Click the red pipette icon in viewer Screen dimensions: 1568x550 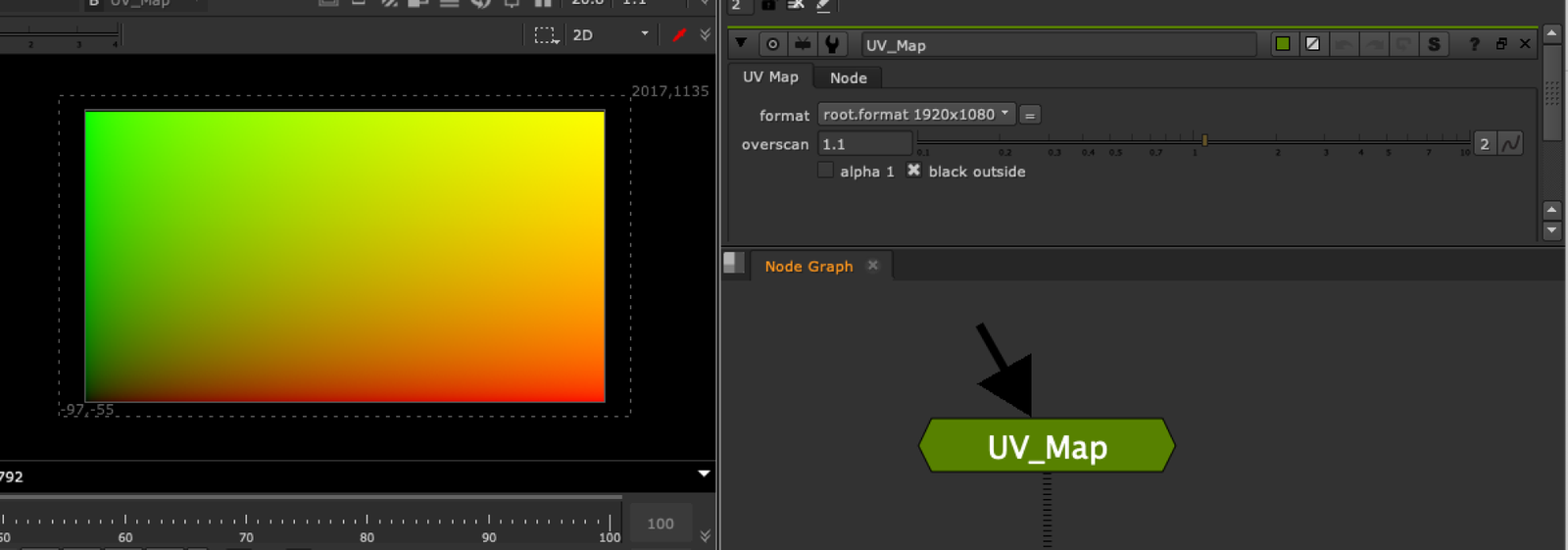pyautogui.click(x=679, y=34)
